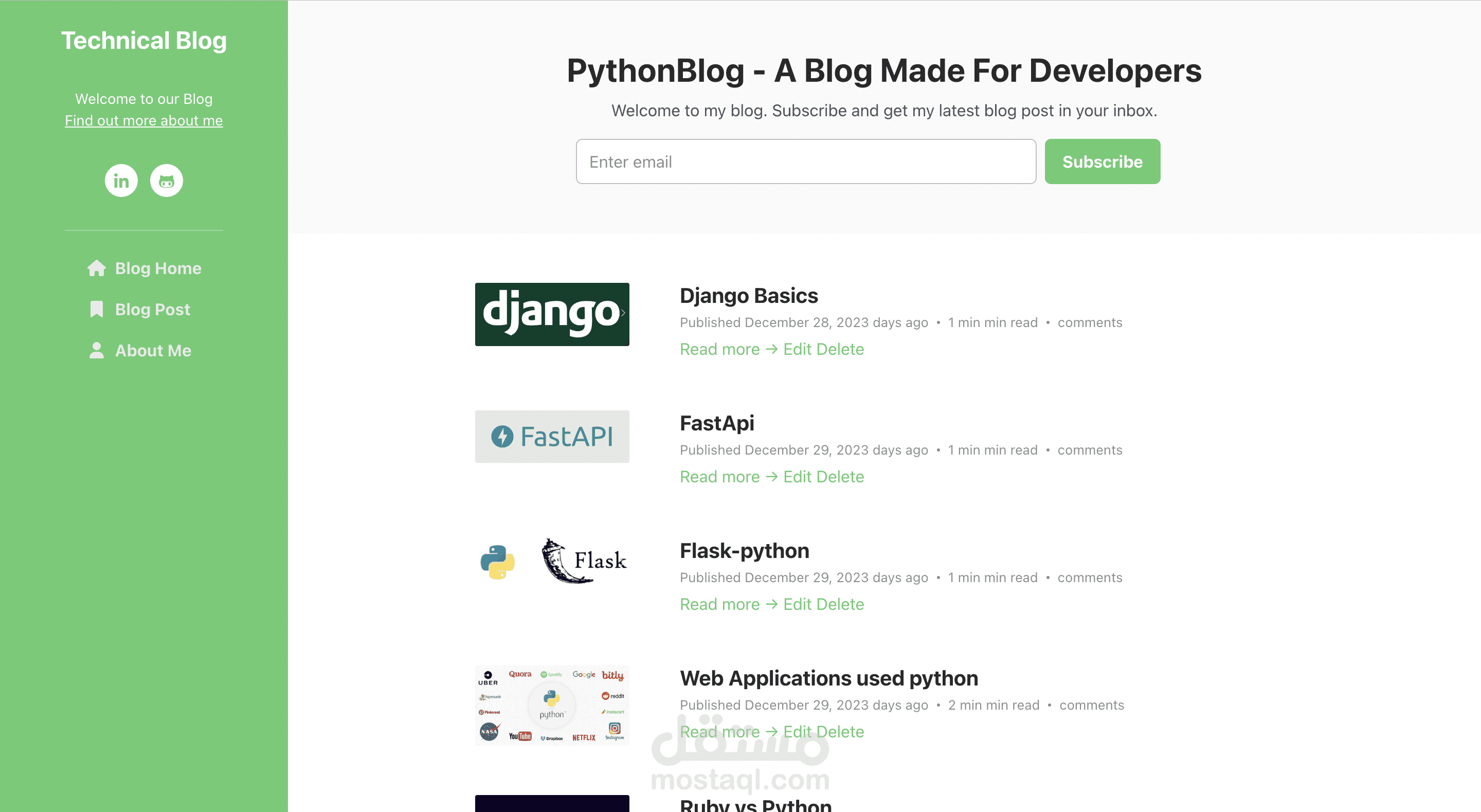Viewport: 1481px width, 812px height.
Task: Read more of the FastApi post
Action: [x=729, y=477]
